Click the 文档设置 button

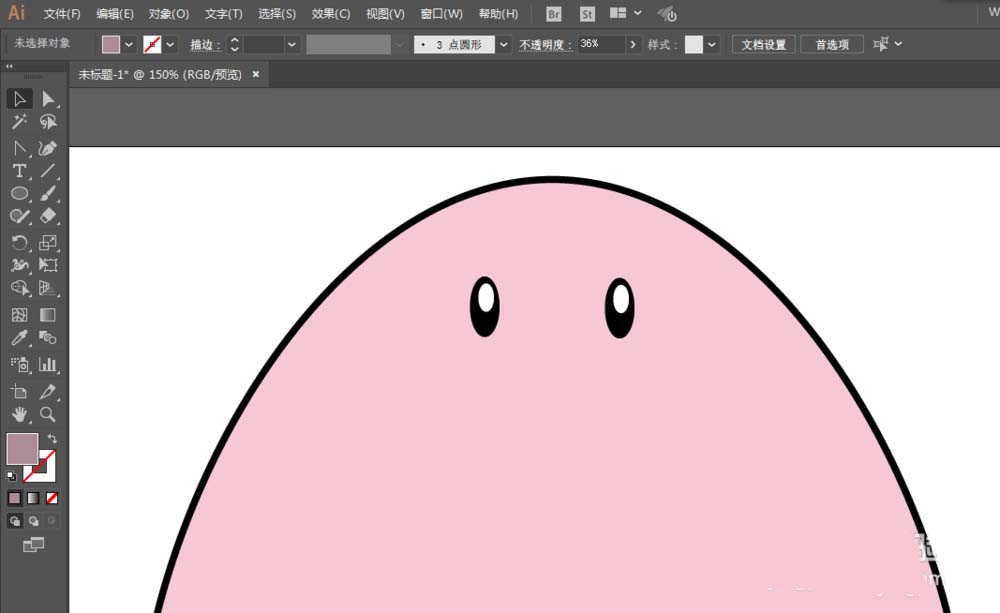pyautogui.click(x=763, y=44)
